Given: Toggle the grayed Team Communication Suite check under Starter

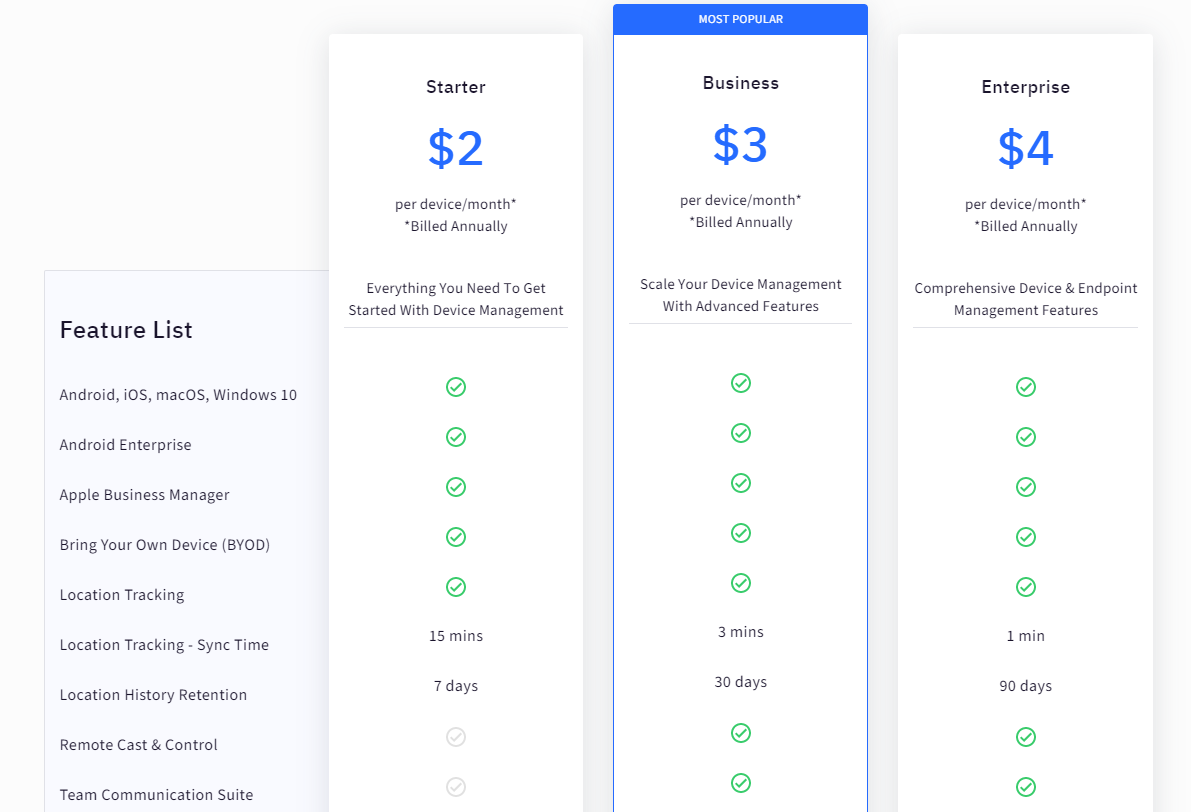Looking at the screenshot, I should (x=456, y=787).
